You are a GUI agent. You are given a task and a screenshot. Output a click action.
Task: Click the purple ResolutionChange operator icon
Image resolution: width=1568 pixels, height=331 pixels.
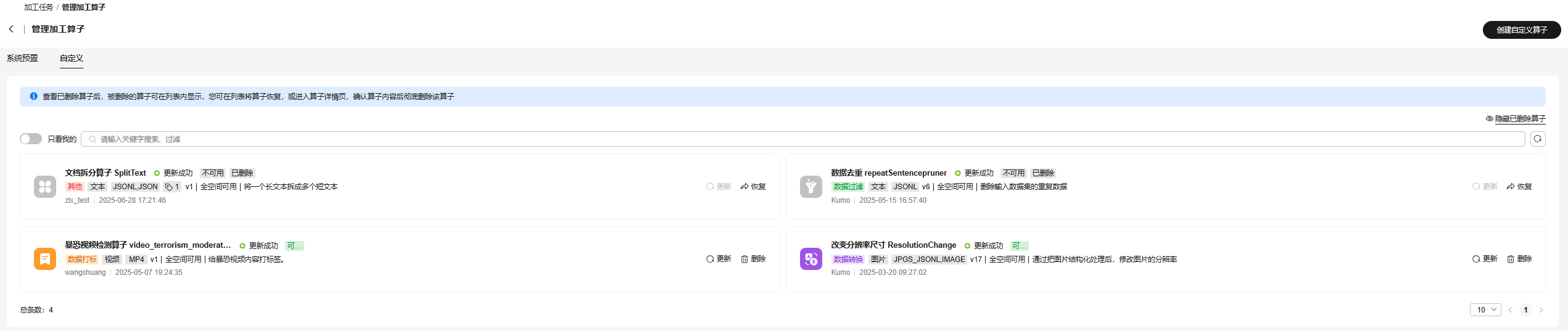click(x=811, y=259)
